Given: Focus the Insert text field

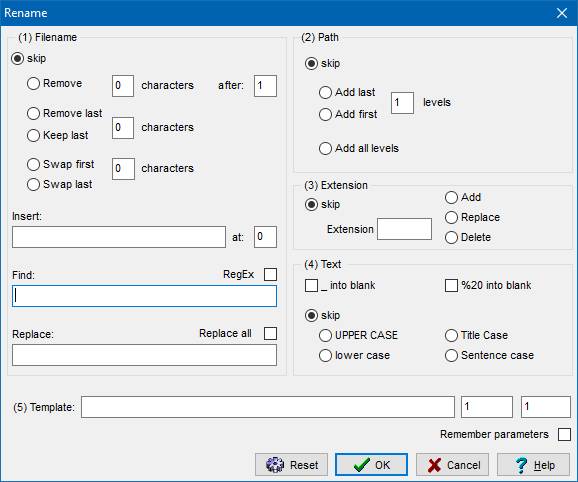Looking at the screenshot, I should (119, 237).
